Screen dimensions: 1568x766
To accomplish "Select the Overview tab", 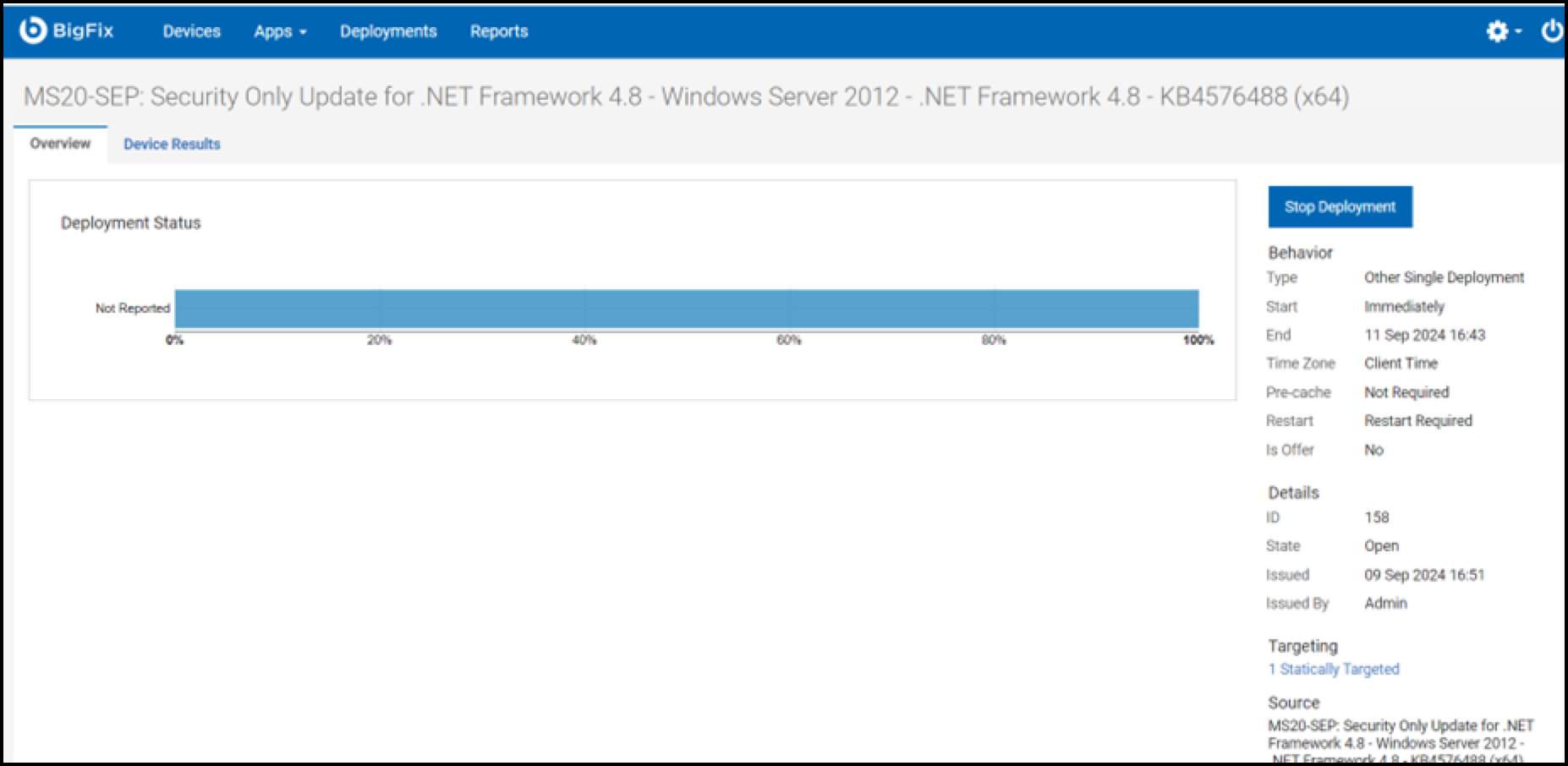I will (x=60, y=144).
